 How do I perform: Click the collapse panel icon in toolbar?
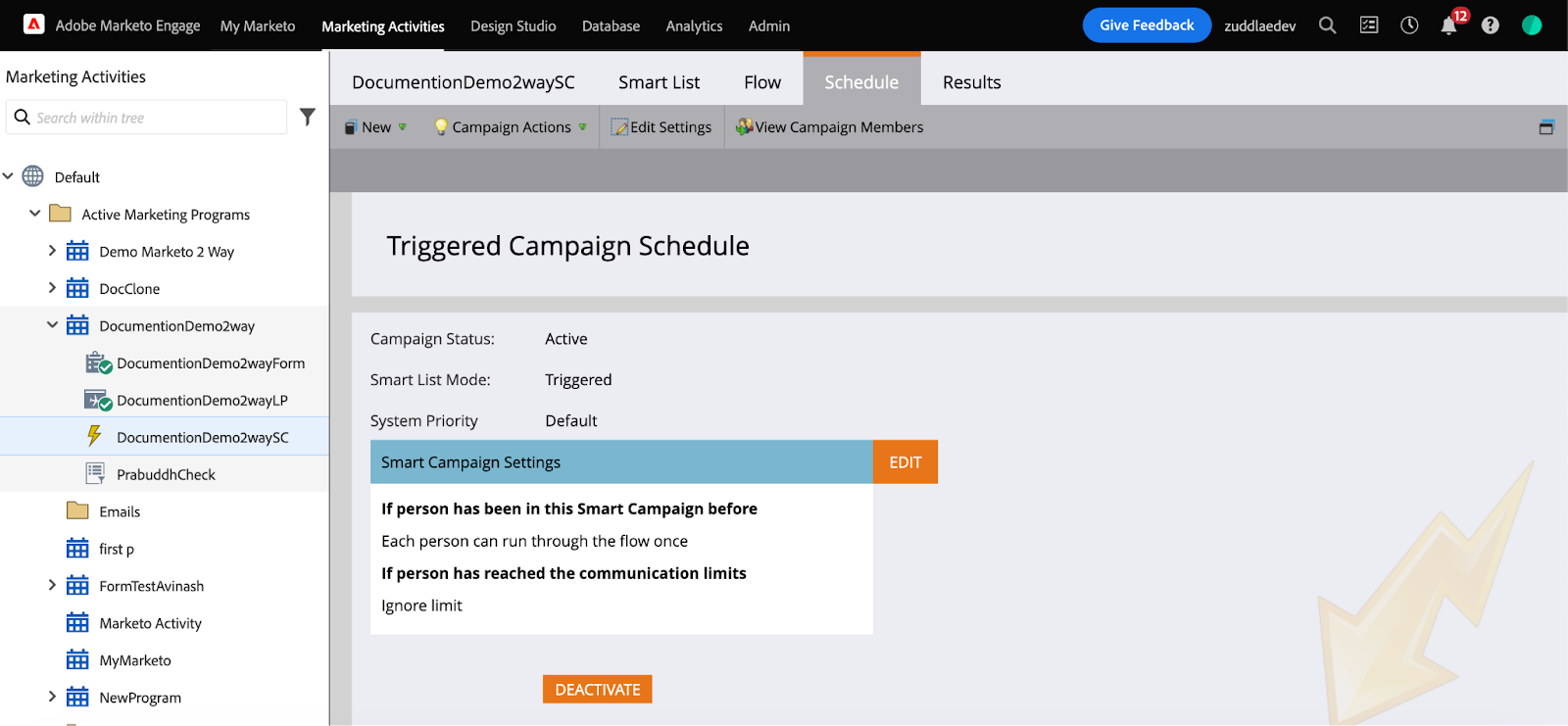click(x=1546, y=127)
